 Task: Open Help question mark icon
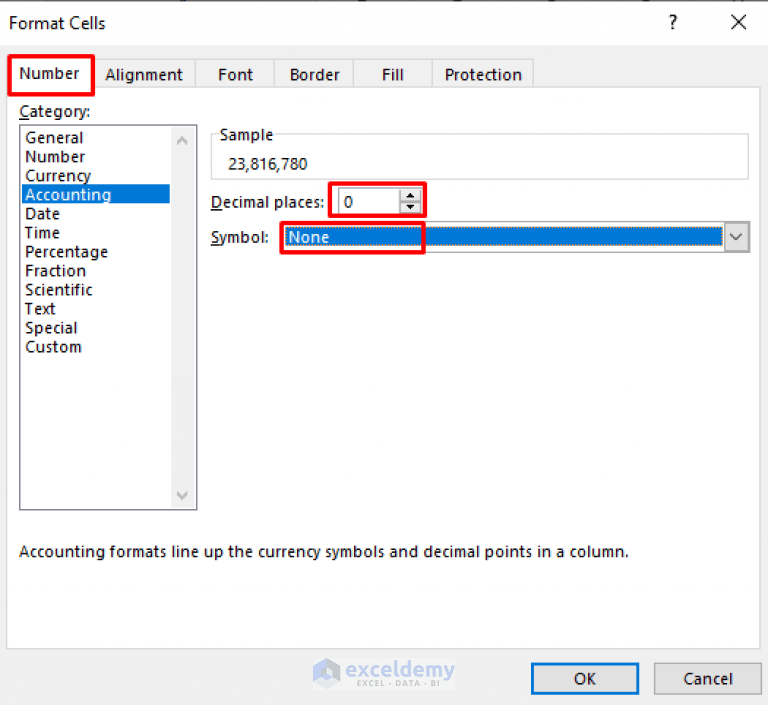click(673, 23)
